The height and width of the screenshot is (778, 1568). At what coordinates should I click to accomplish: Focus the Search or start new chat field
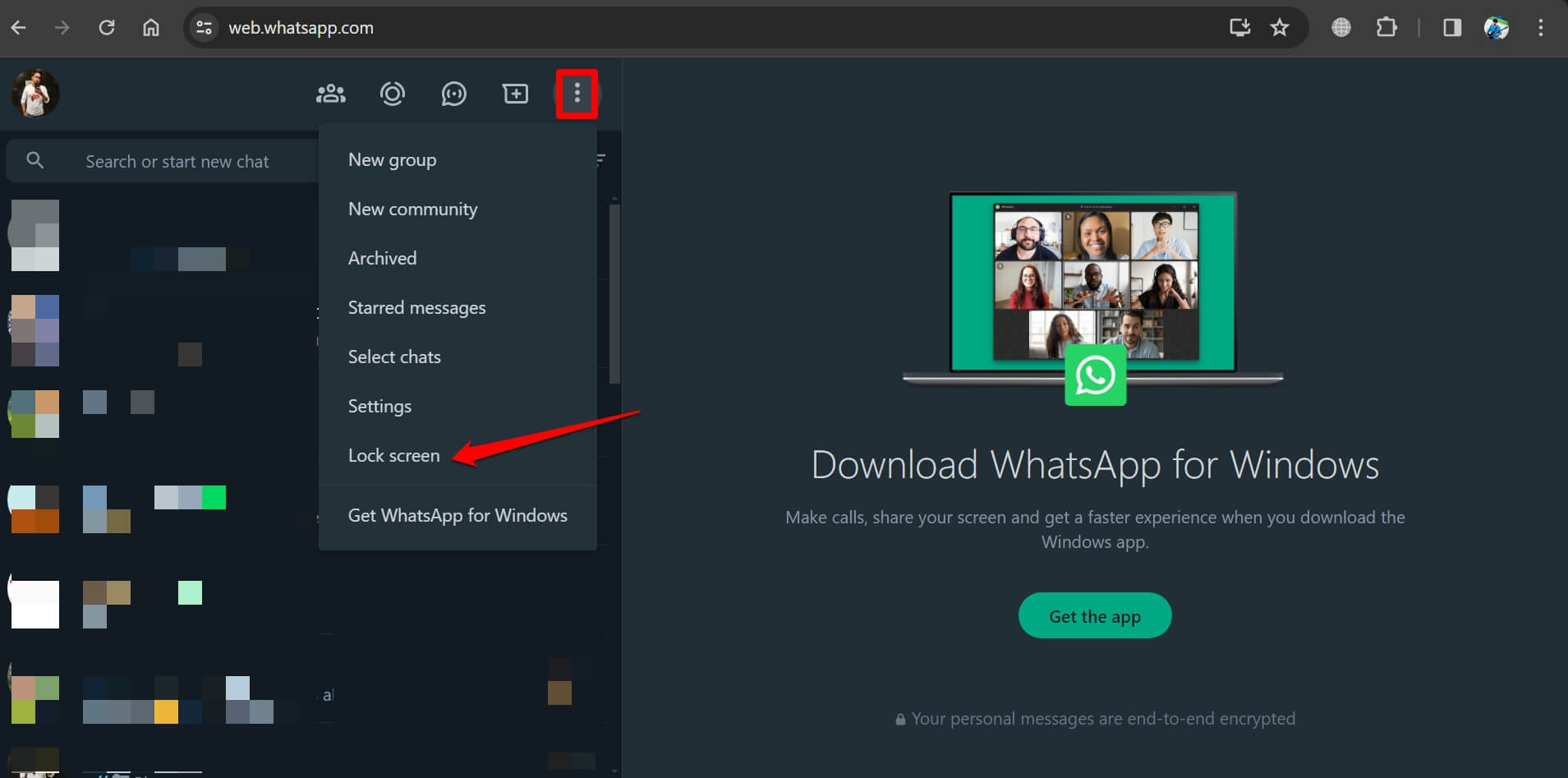click(x=177, y=161)
